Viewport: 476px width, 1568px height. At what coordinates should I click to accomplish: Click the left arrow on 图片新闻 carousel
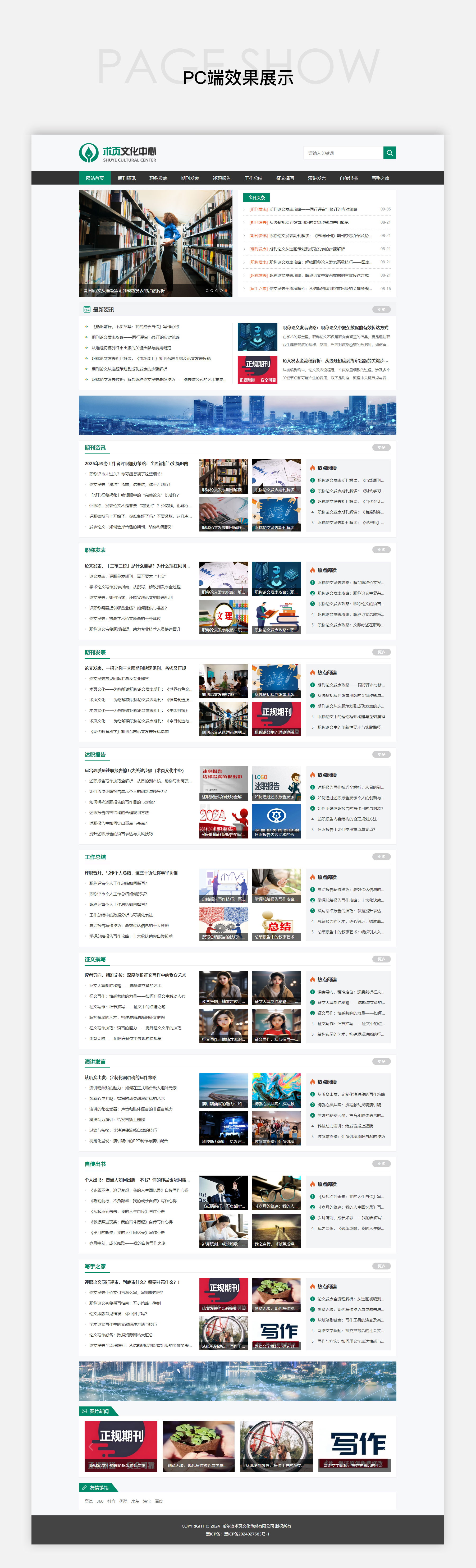(91, 1446)
